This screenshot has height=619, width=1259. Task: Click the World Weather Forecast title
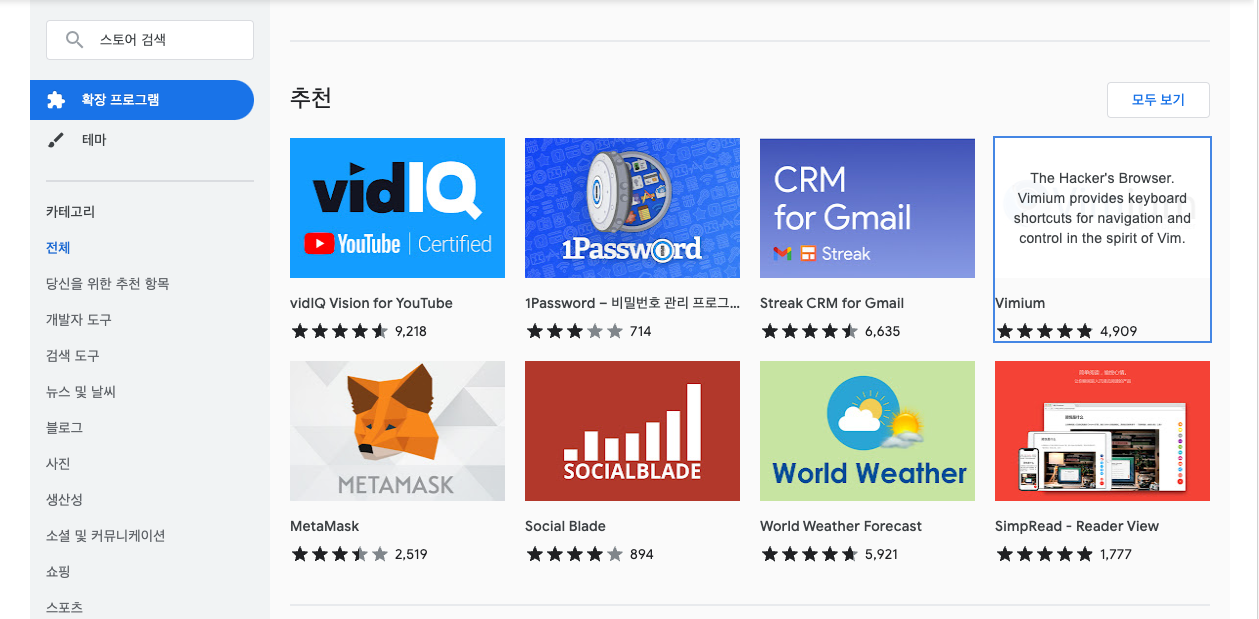pos(841,526)
